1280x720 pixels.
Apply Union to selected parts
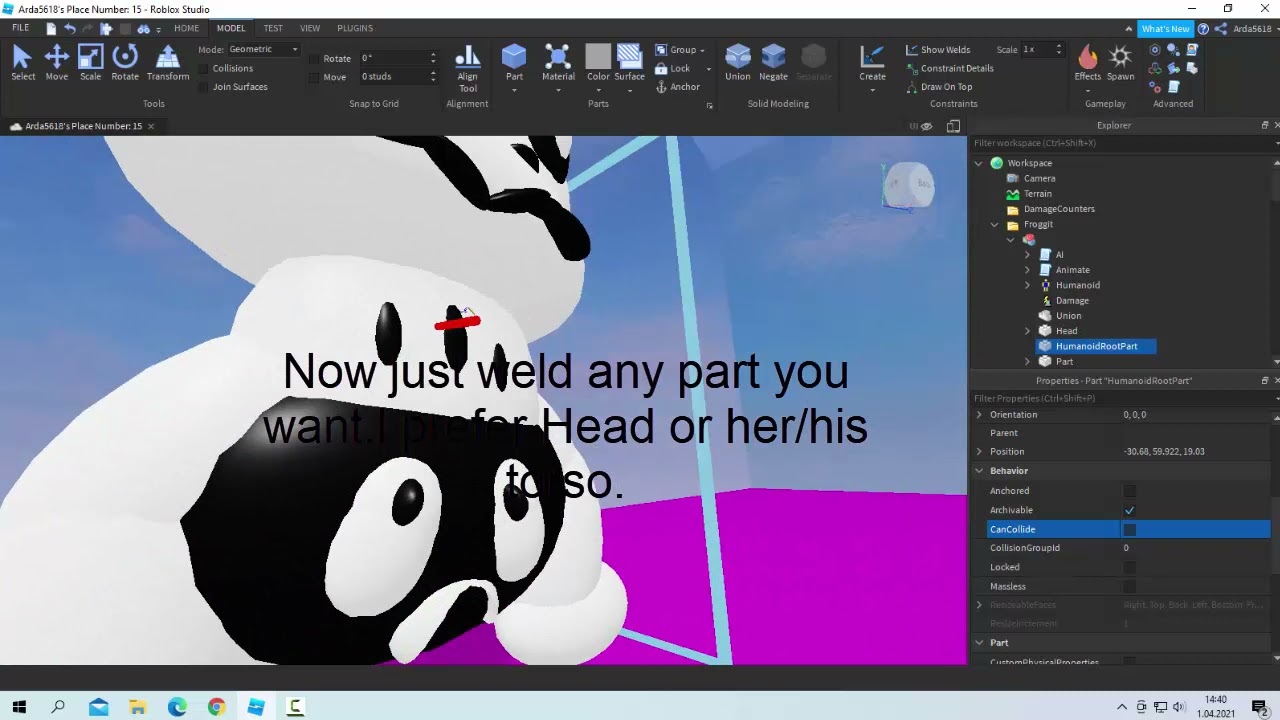(738, 62)
